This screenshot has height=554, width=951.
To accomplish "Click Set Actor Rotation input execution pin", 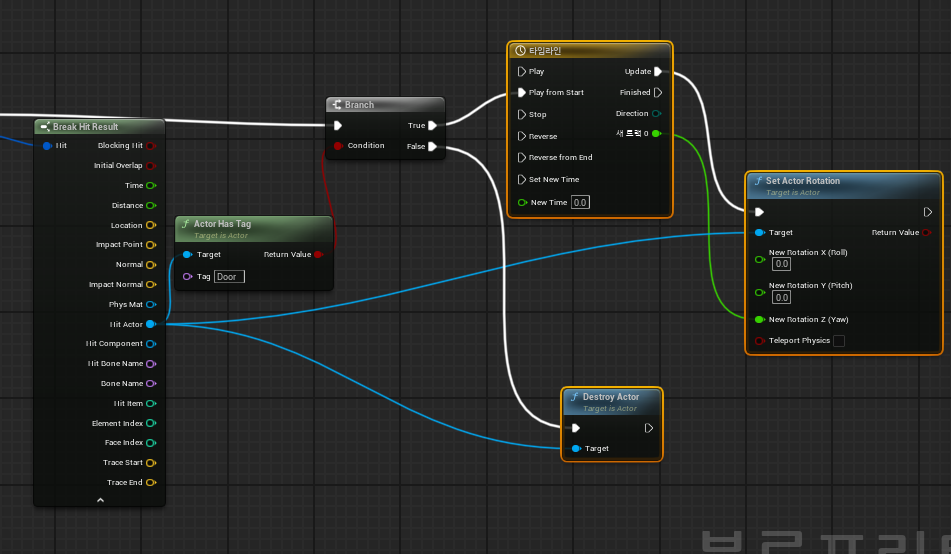I will [759, 212].
